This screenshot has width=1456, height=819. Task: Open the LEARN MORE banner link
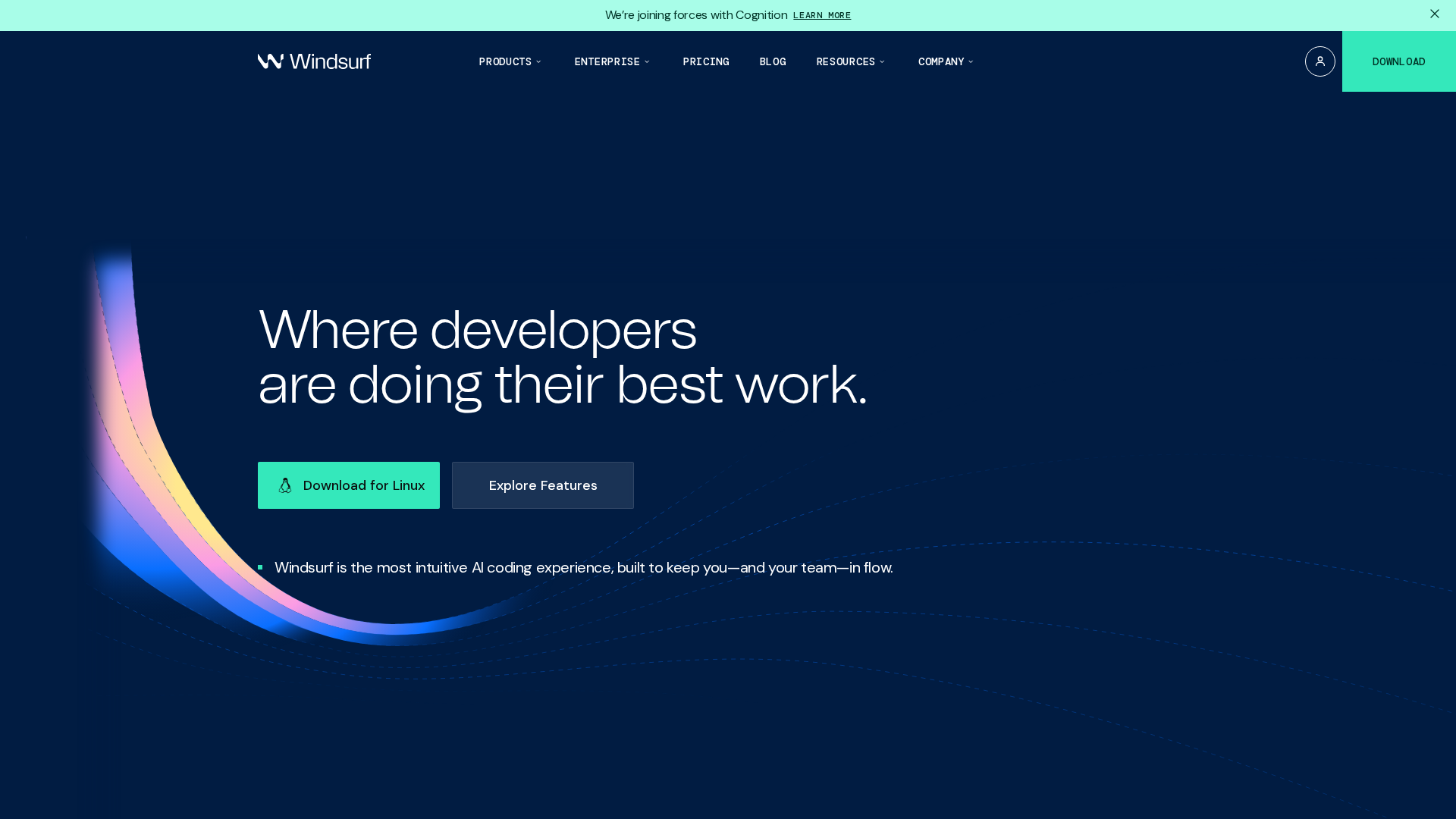(821, 15)
